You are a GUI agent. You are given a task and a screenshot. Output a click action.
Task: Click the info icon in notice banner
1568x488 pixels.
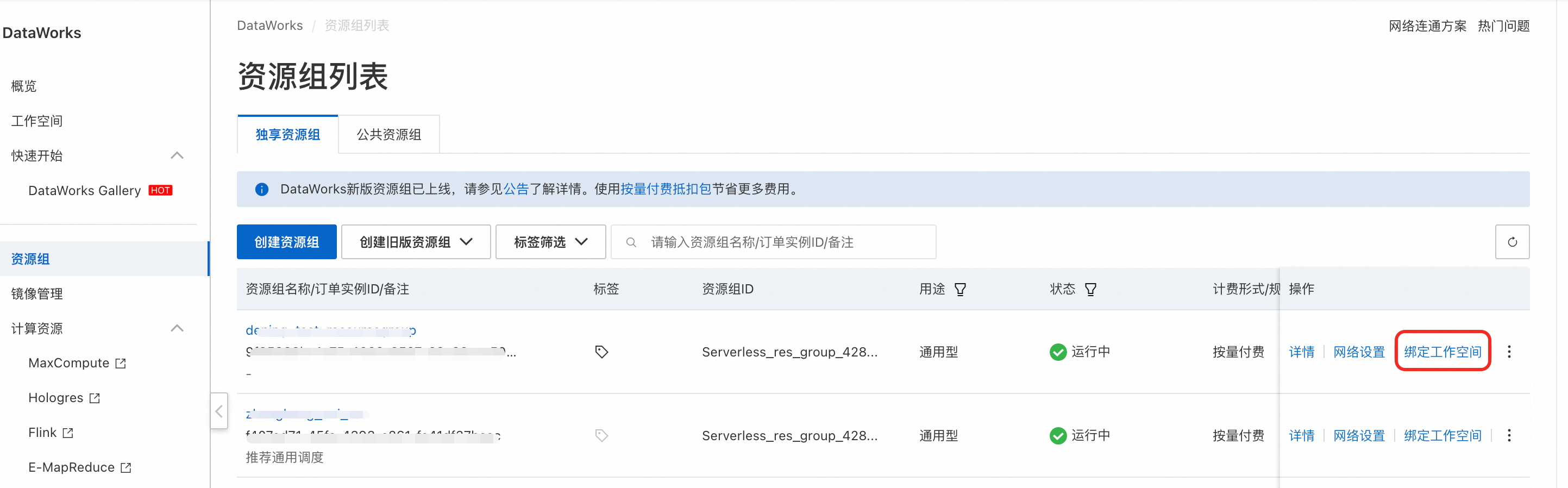pos(262,189)
